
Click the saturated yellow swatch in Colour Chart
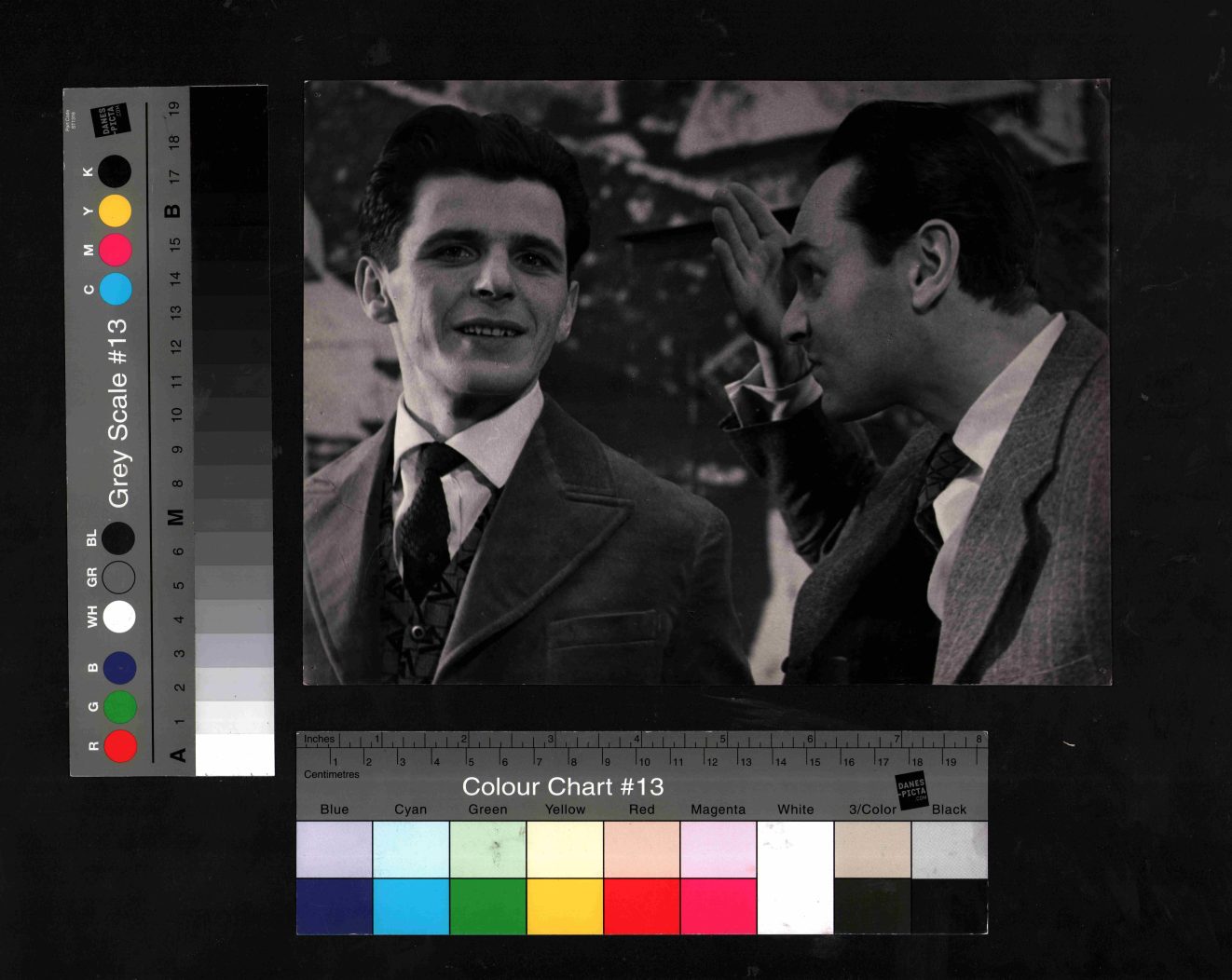pyautogui.click(x=565, y=906)
